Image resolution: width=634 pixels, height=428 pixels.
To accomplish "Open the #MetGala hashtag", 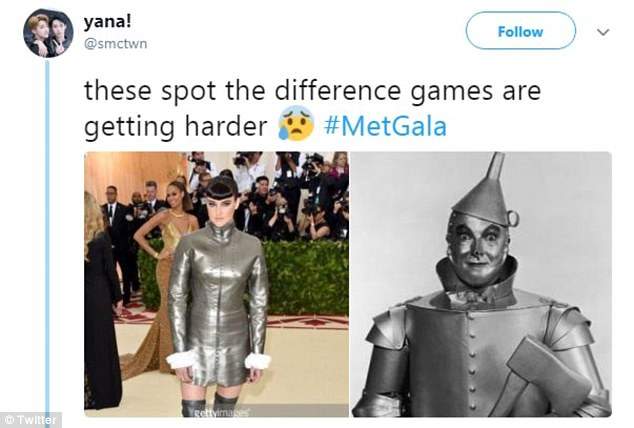I will tap(385, 126).
